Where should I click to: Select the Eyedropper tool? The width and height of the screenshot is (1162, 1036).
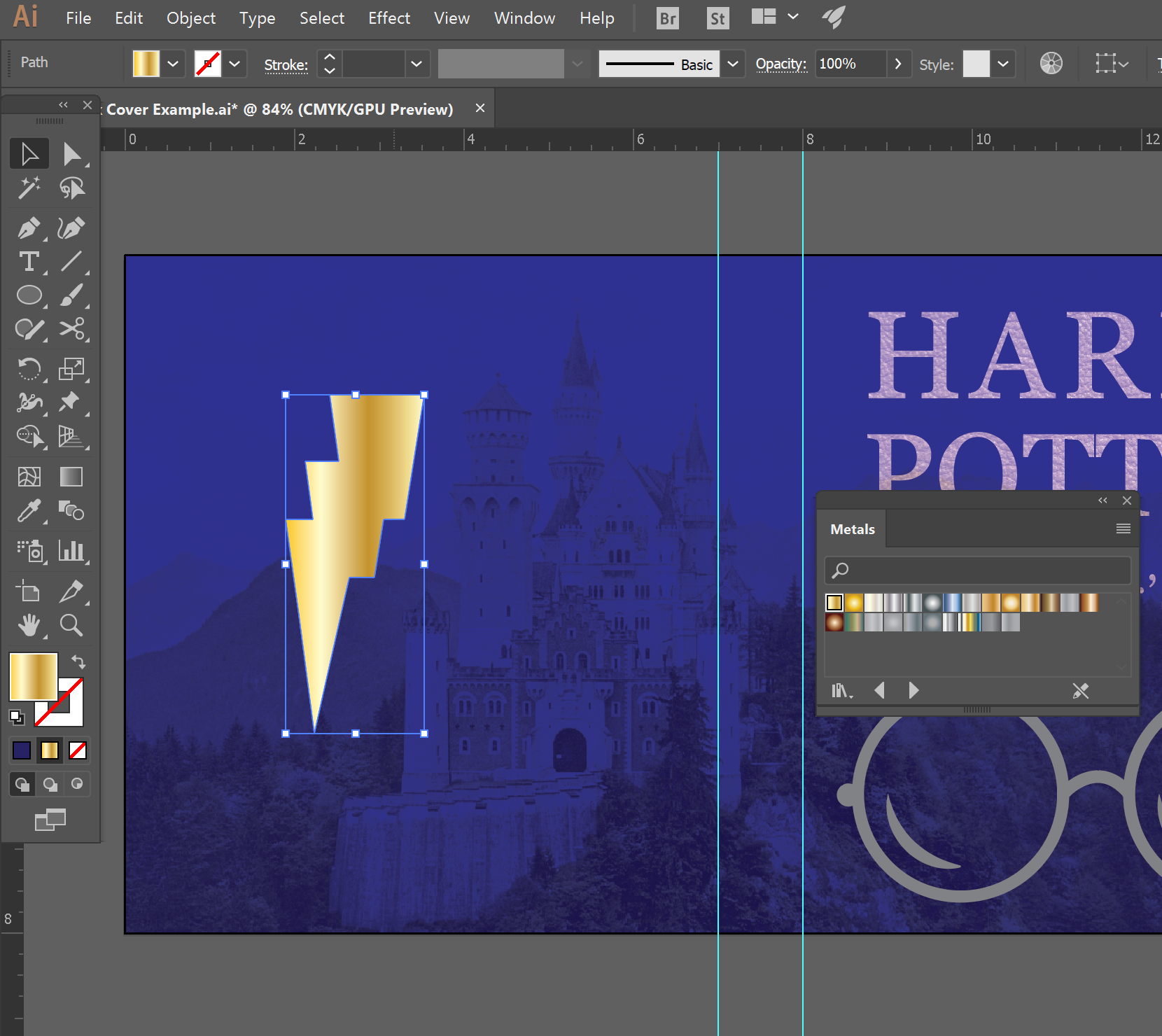[x=29, y=511]
